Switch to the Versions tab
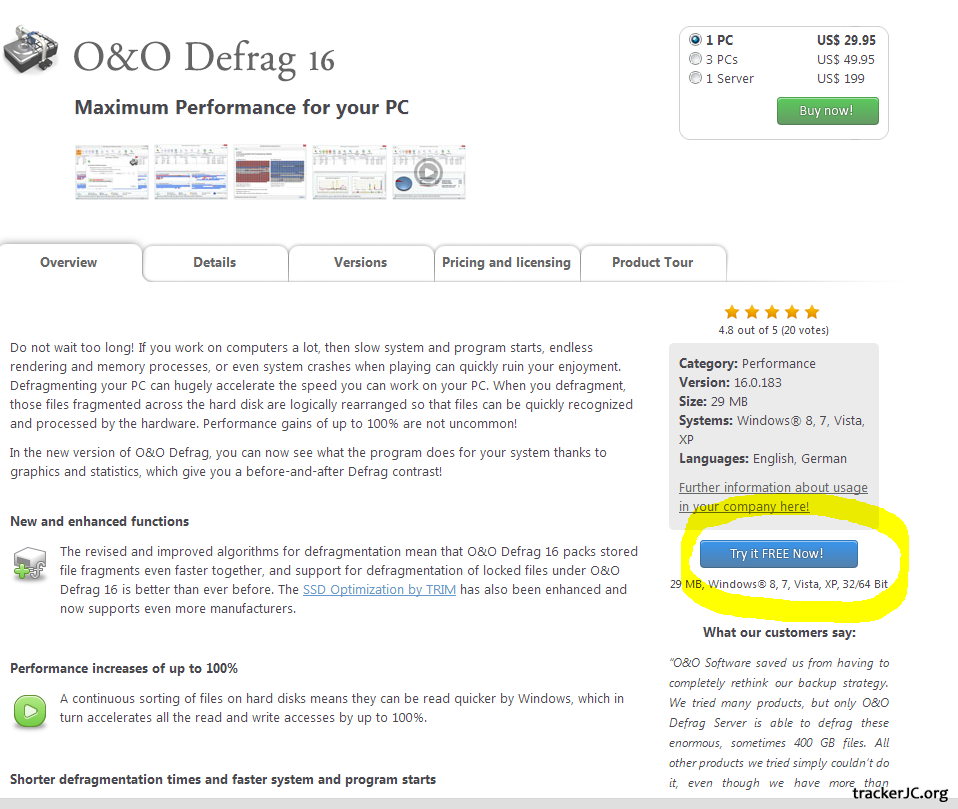Image resolution: width=958 pixels, height=809 pixels. click(x=360, y=263)
